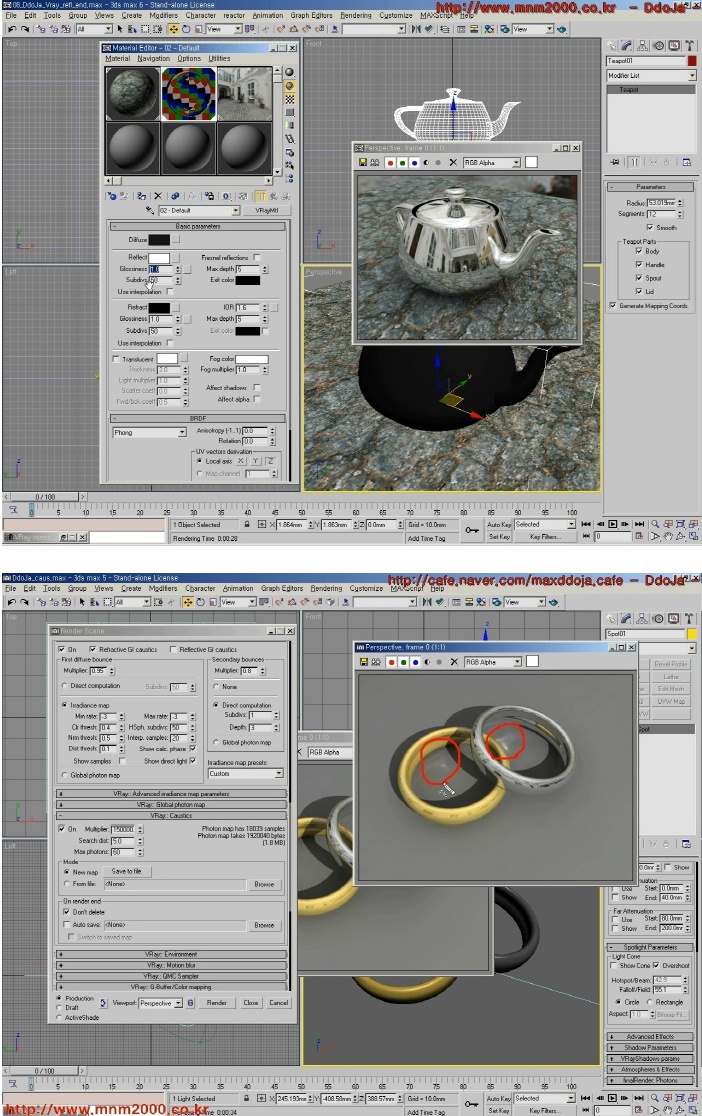
Task: Click eyedropper Pick Material from Object icon
Action: (x=150, y=211)
